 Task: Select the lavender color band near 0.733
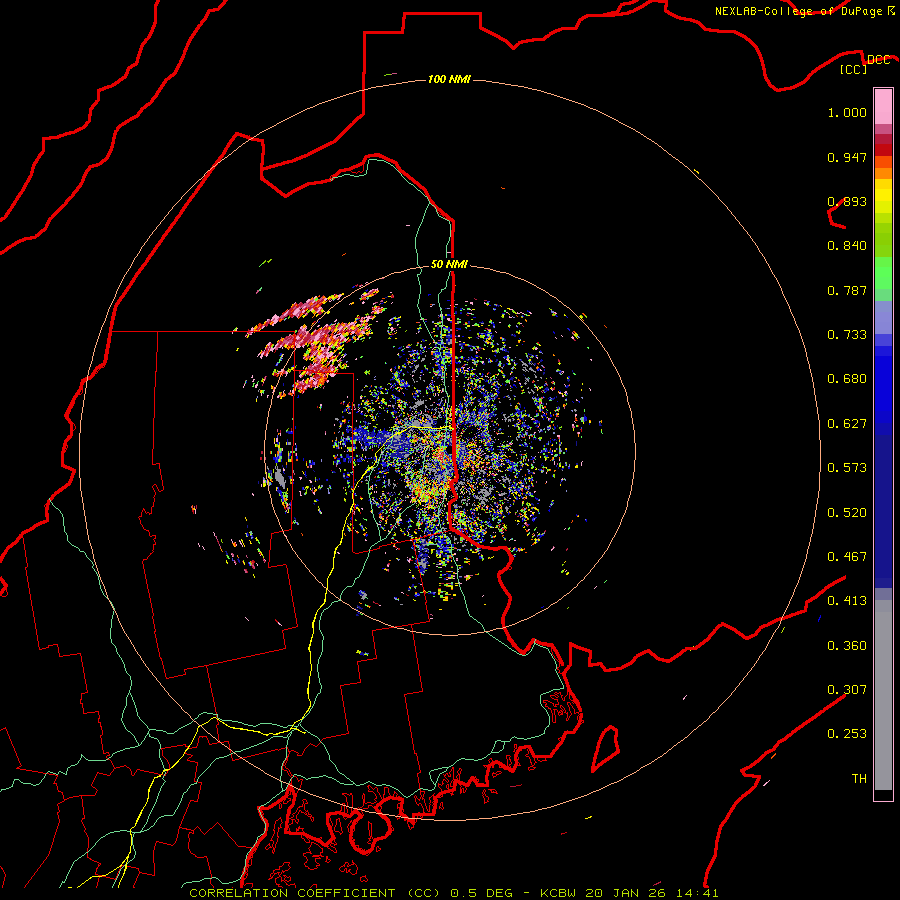[883, 318]
